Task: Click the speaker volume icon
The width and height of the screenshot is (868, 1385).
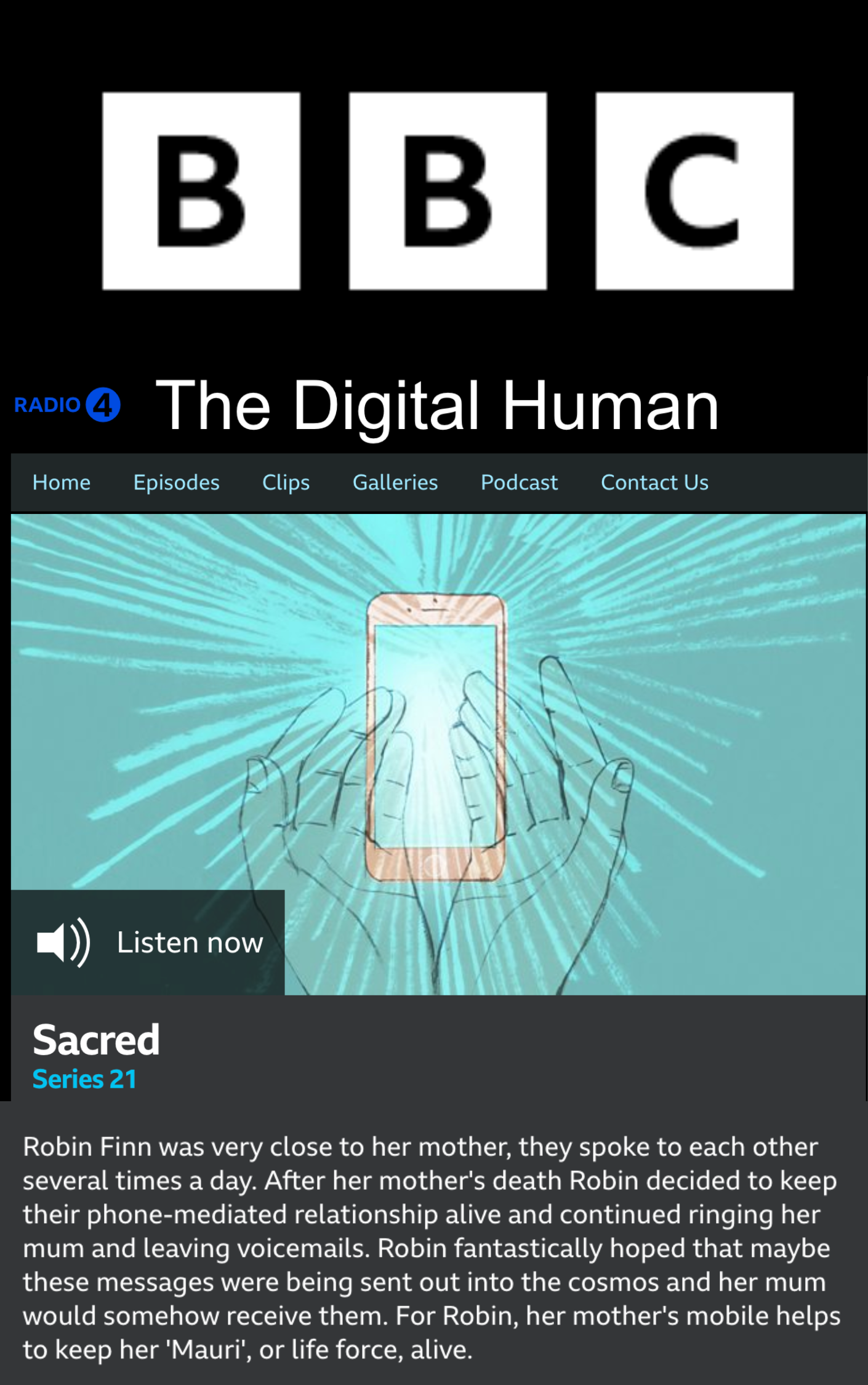Action: (63, 942)
